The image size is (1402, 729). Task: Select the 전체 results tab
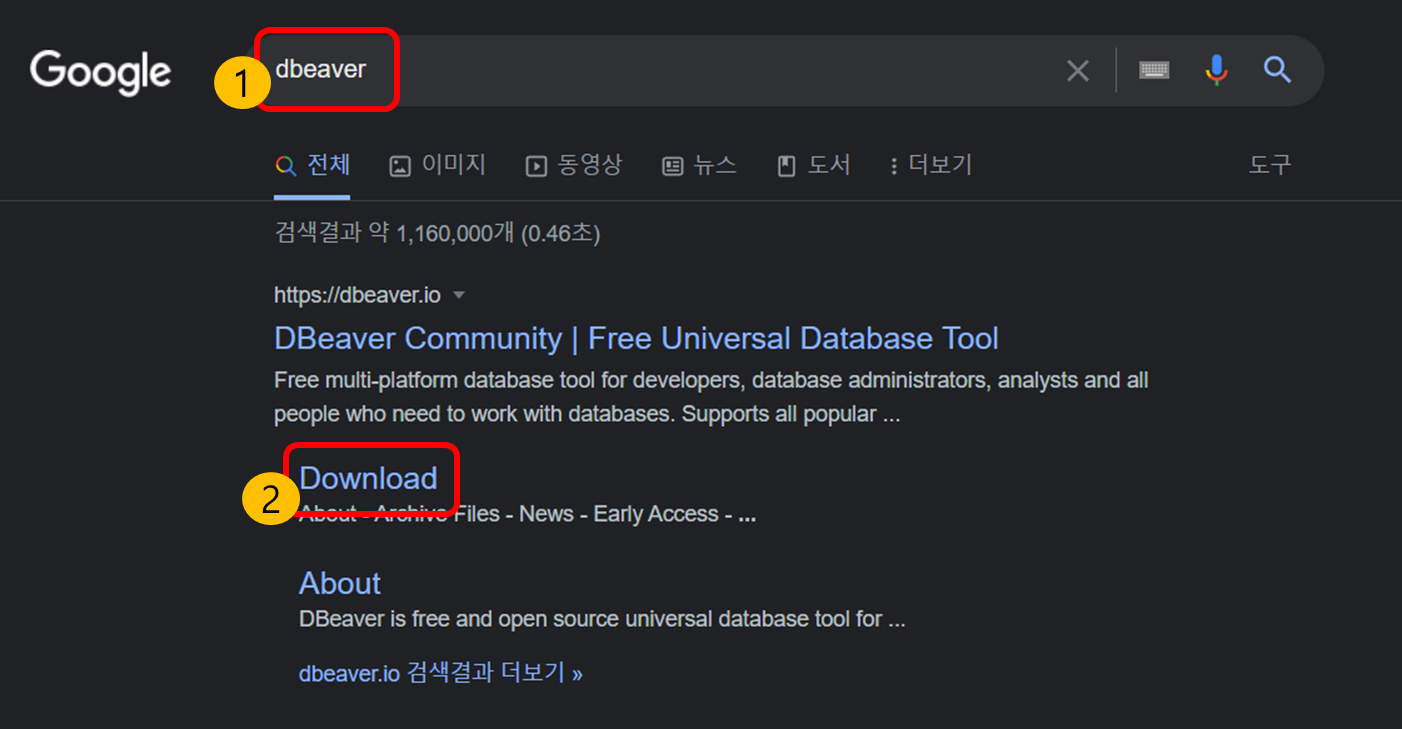pos(313,165)
